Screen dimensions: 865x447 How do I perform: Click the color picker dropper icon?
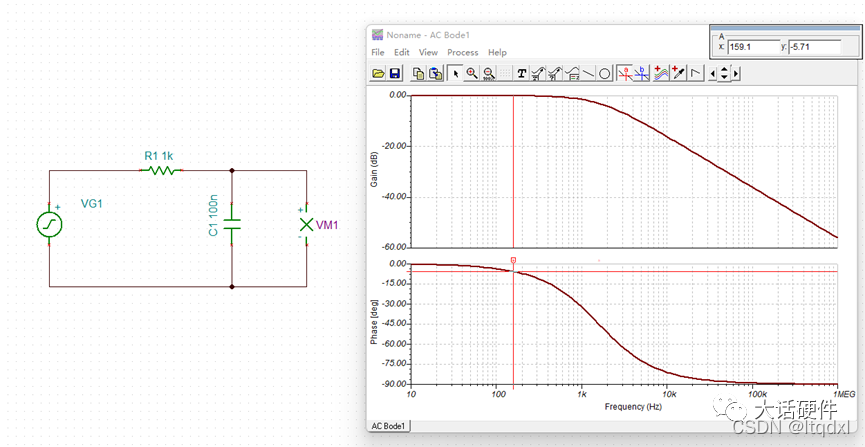click(679, 73)
